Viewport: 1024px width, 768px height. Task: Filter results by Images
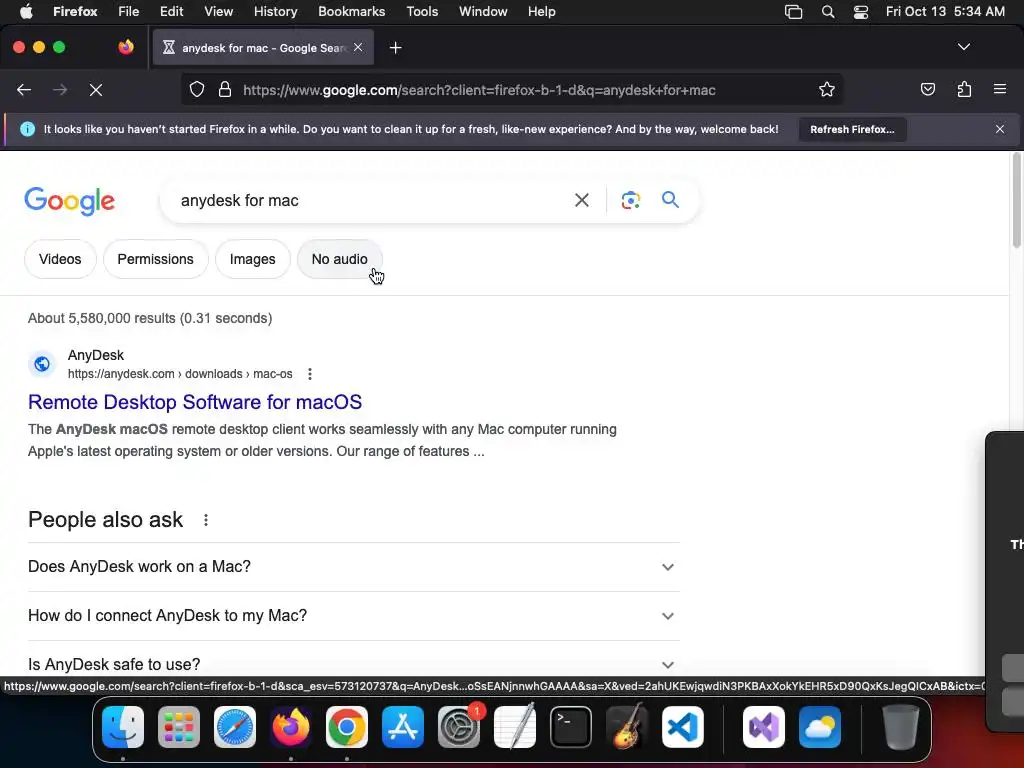(253, 259)
